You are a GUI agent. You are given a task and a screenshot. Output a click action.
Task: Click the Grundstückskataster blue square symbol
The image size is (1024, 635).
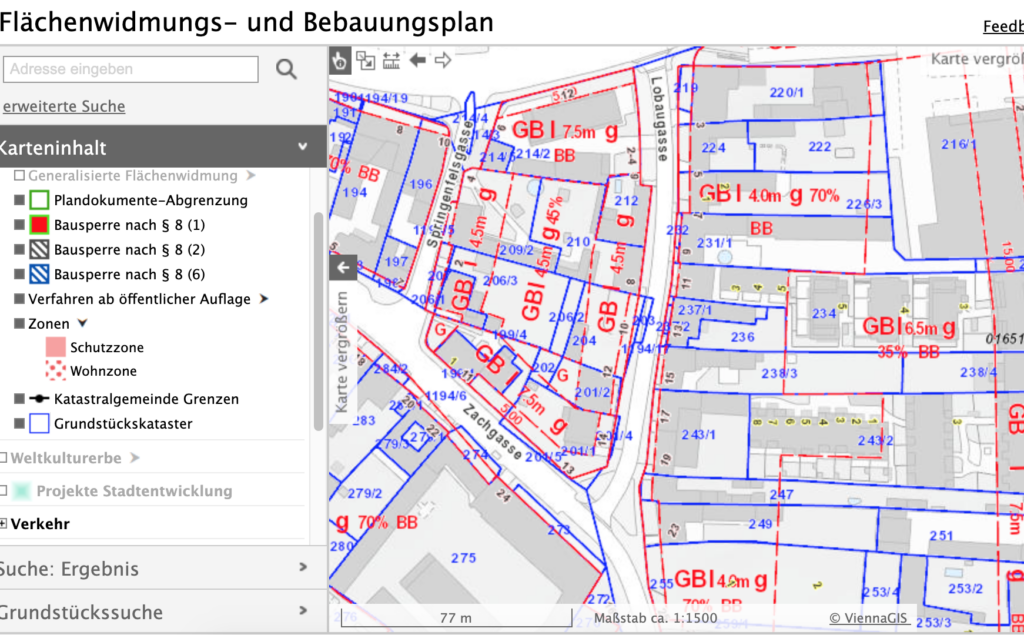coord(39,423)
